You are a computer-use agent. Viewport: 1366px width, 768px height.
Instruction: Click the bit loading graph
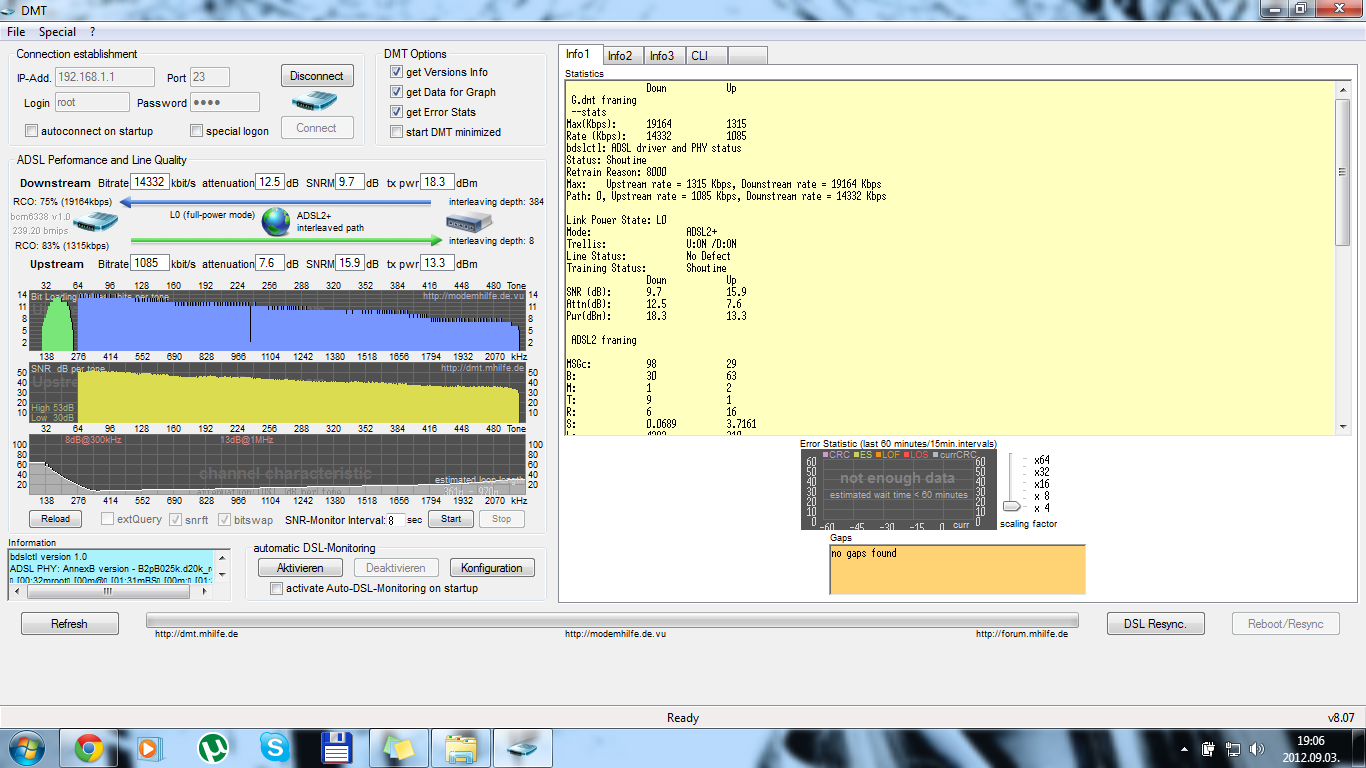[x=277, y=320]
